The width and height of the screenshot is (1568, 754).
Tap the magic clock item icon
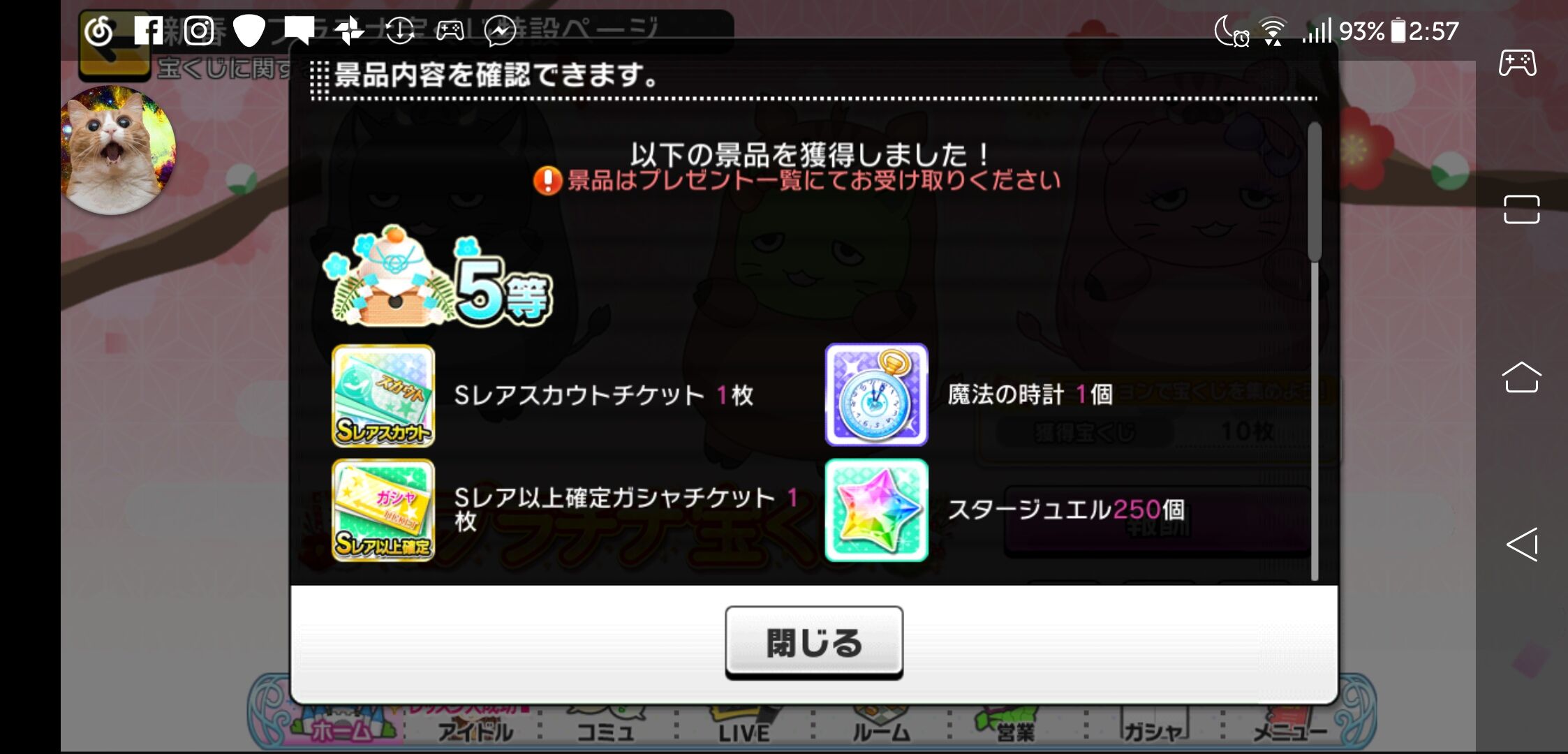(x=876, y=394)
